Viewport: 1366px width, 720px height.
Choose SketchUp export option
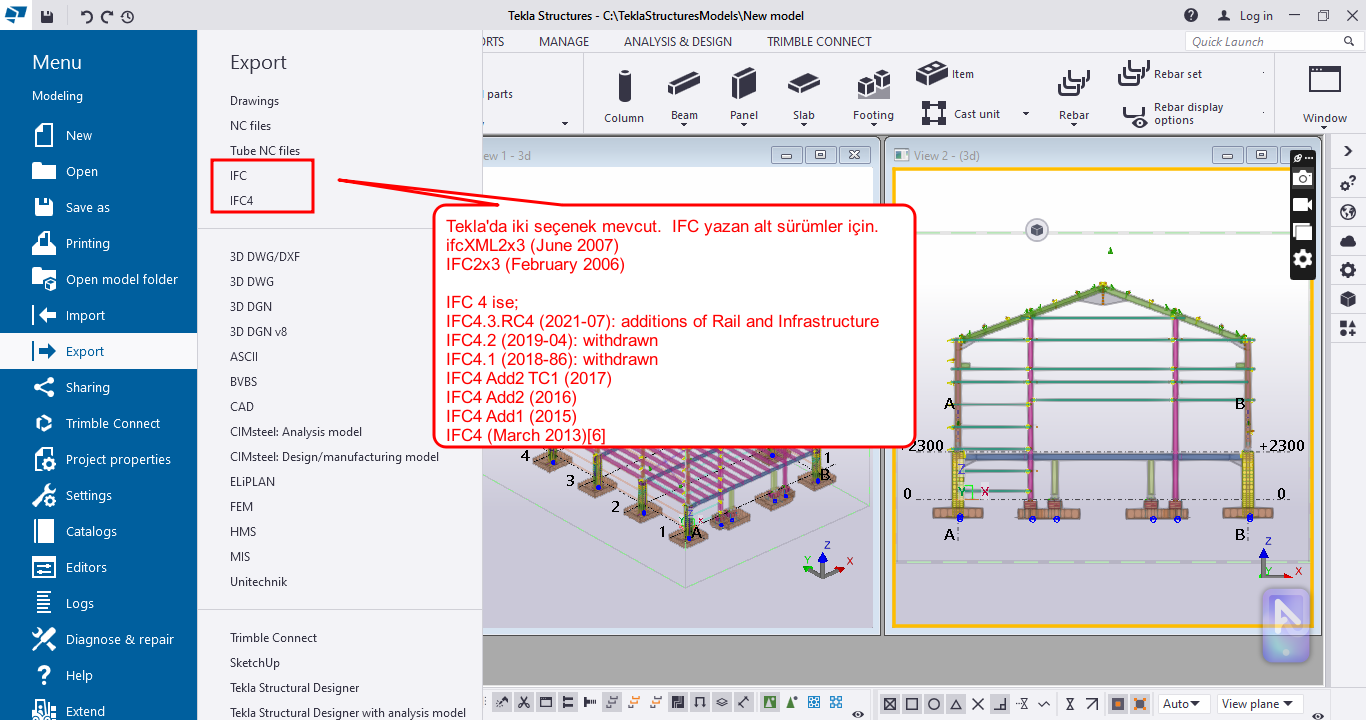pyautogui.click(x=255, y=662)
